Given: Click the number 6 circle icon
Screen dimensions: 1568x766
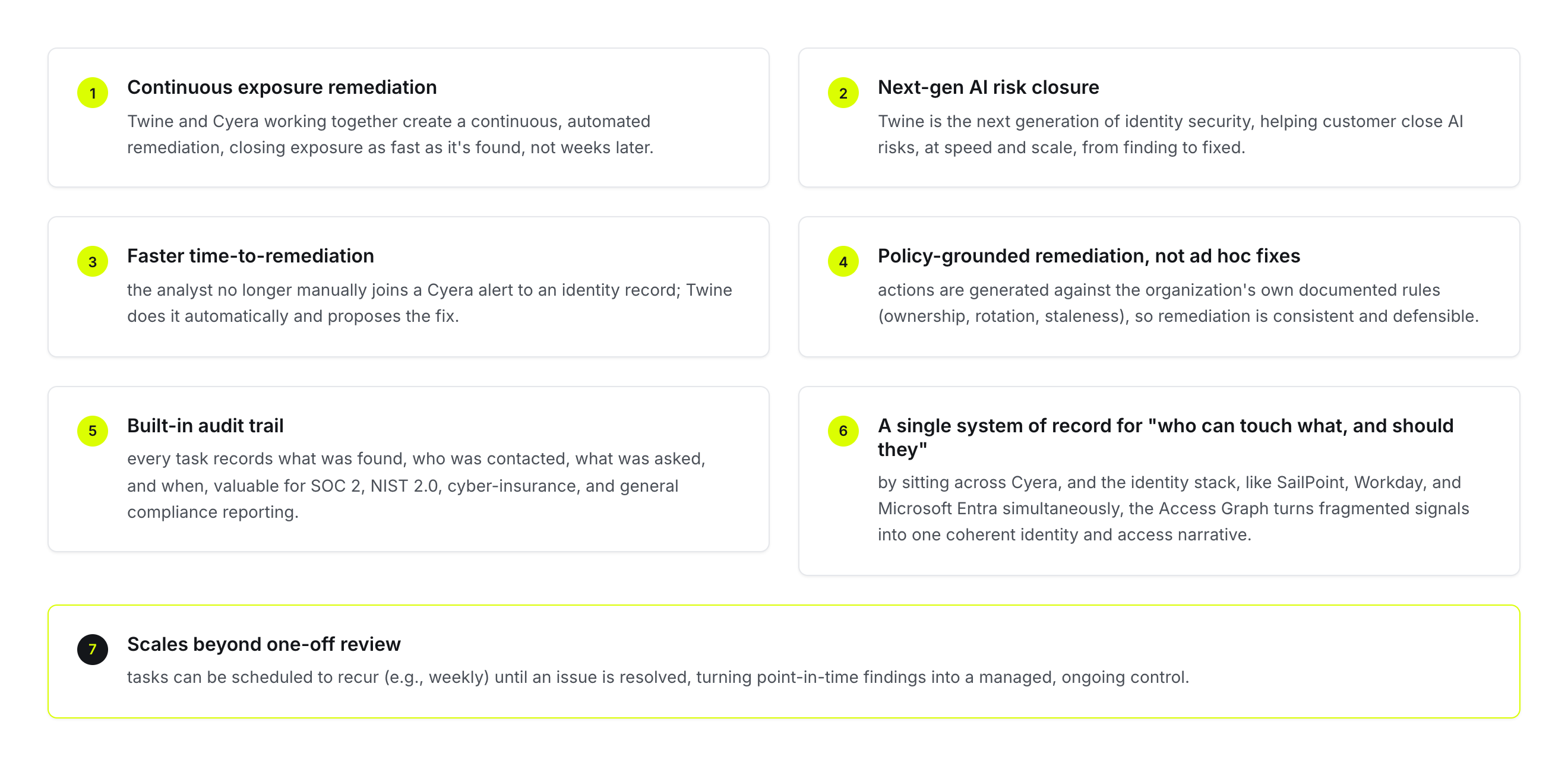Looking at the screenshot, I should coord(843,431).
